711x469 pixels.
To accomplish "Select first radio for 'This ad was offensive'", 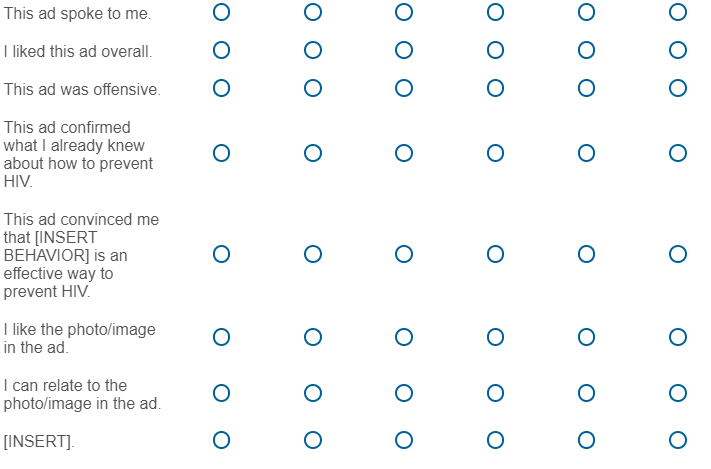I will (221, 88).
